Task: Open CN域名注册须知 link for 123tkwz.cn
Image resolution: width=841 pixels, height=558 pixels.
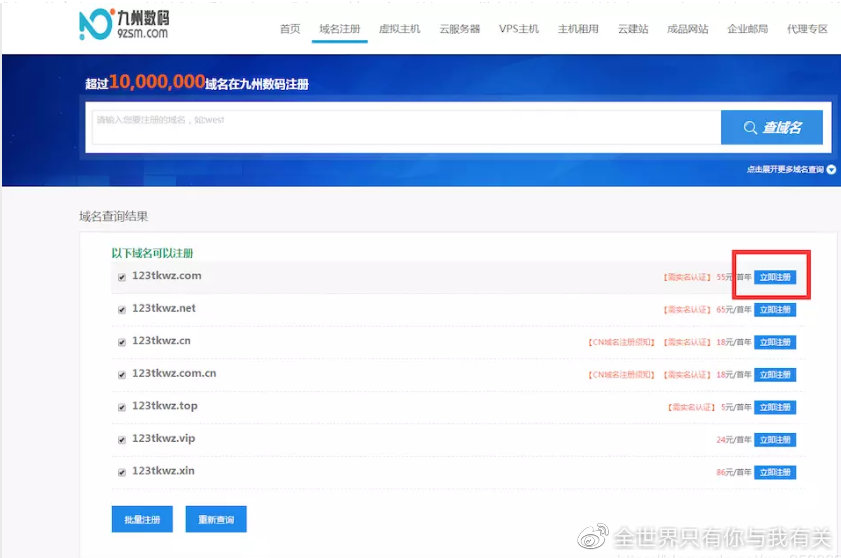Action: coord(621,342)
